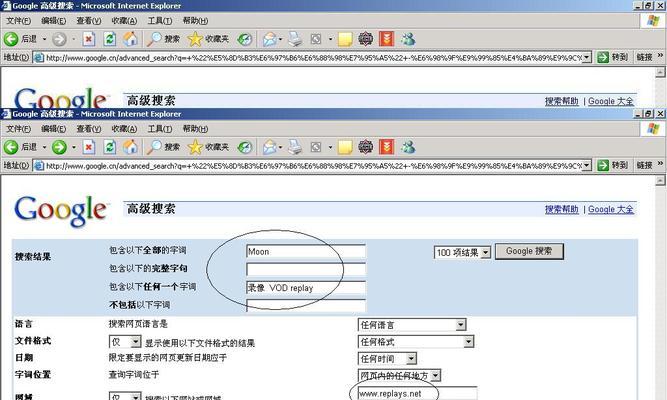
Task: Click the yellow note icon in front window
Action: click(x=345, y=147)
